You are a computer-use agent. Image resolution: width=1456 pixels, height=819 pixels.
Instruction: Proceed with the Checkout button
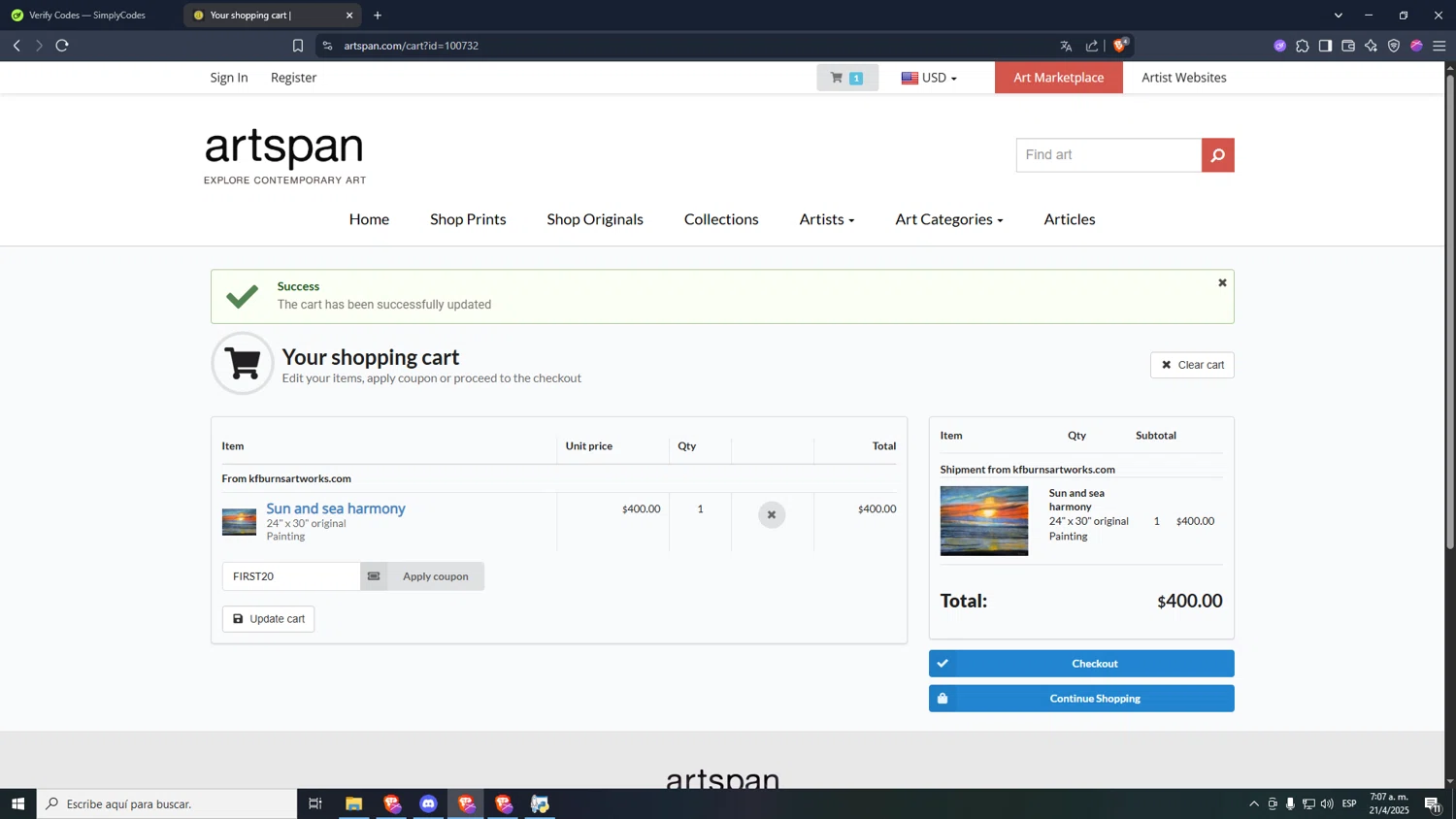(1081, 664)
